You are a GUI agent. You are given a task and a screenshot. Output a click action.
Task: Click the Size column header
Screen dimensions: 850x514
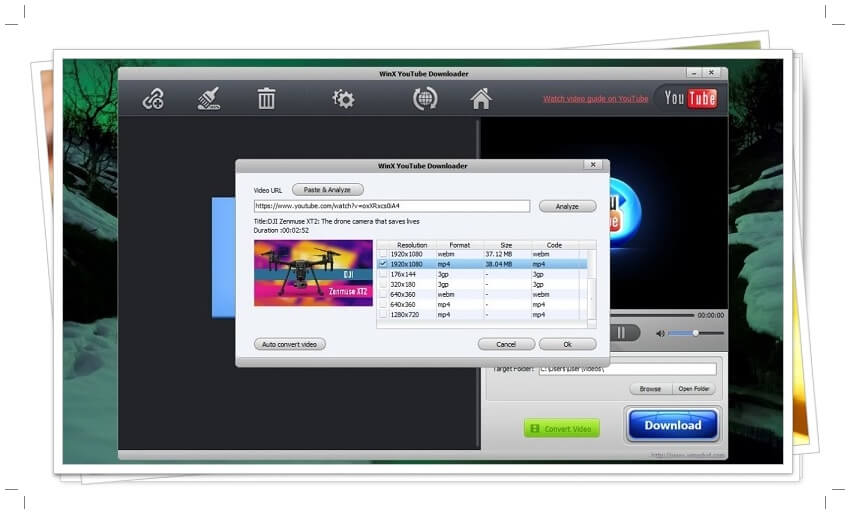coord(506,245)
